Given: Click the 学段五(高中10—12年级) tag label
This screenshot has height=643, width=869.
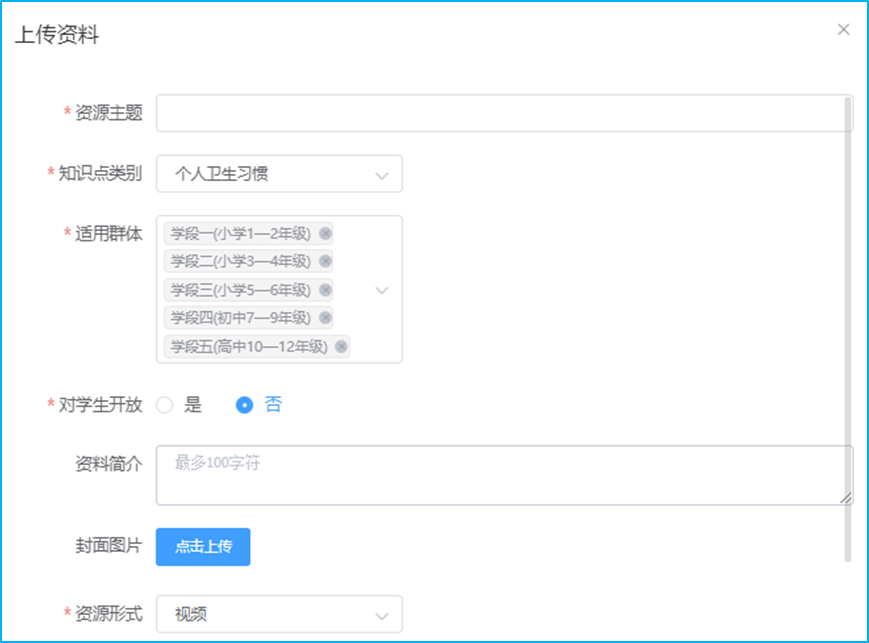Looking at the screenshot, I should [249, 346].
